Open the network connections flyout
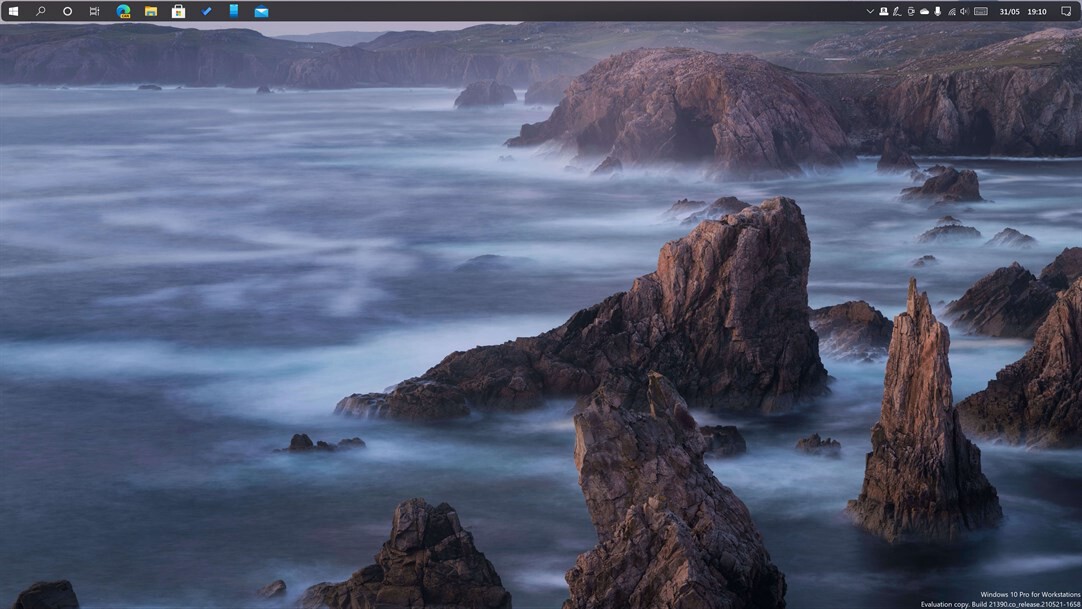The height and width of the screenshot is (609, 1082). tap(951, 11)
